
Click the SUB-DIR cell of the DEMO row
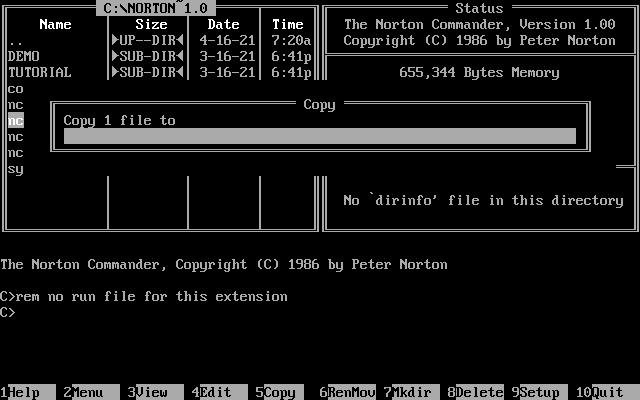tap(147, 56)
